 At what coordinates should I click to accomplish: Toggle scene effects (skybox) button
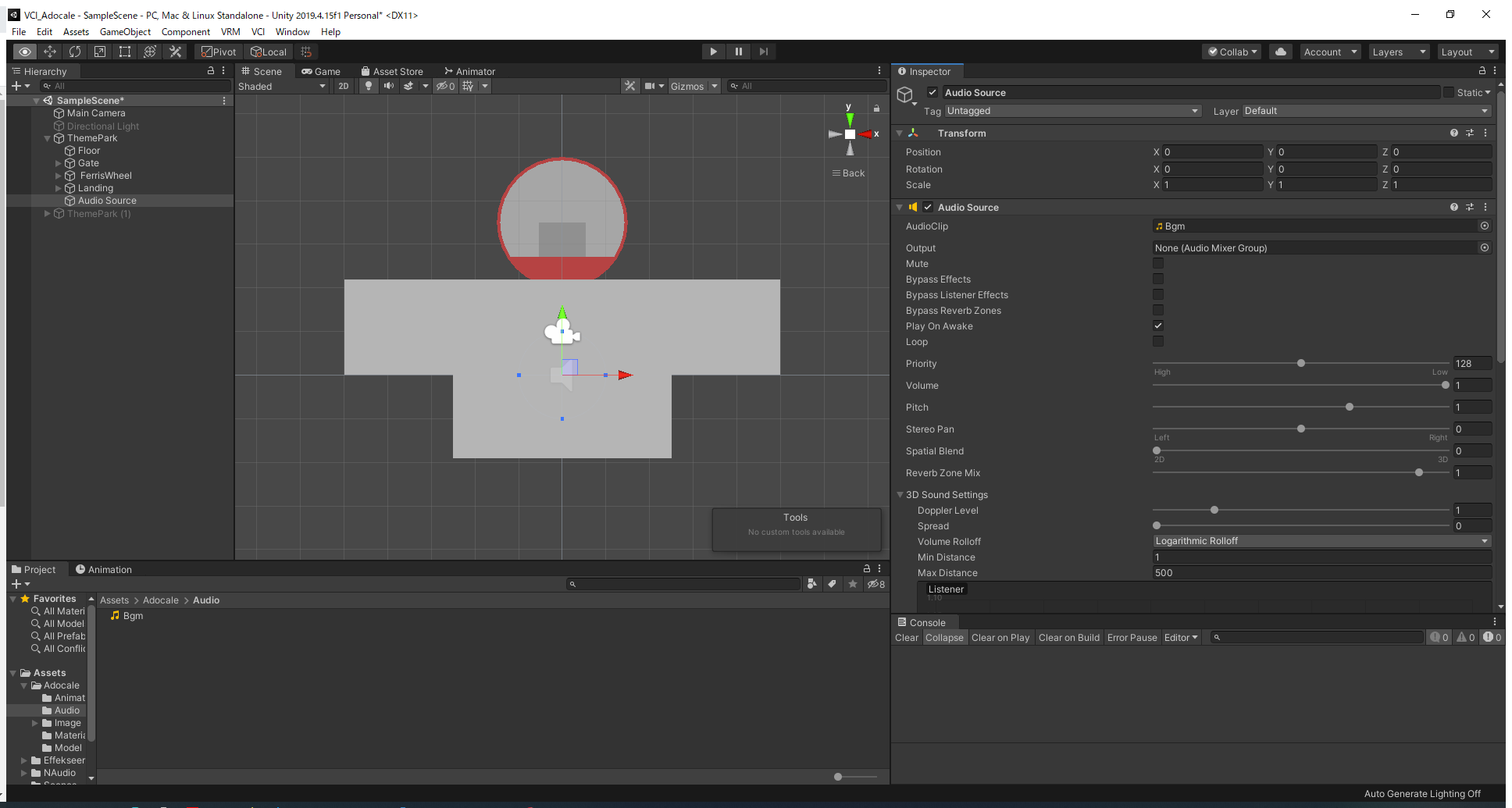point(408,86)
